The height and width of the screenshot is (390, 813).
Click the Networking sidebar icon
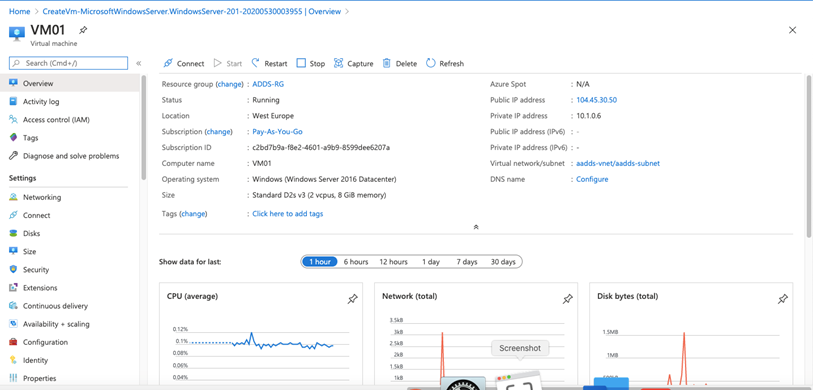tap(13, 197)
